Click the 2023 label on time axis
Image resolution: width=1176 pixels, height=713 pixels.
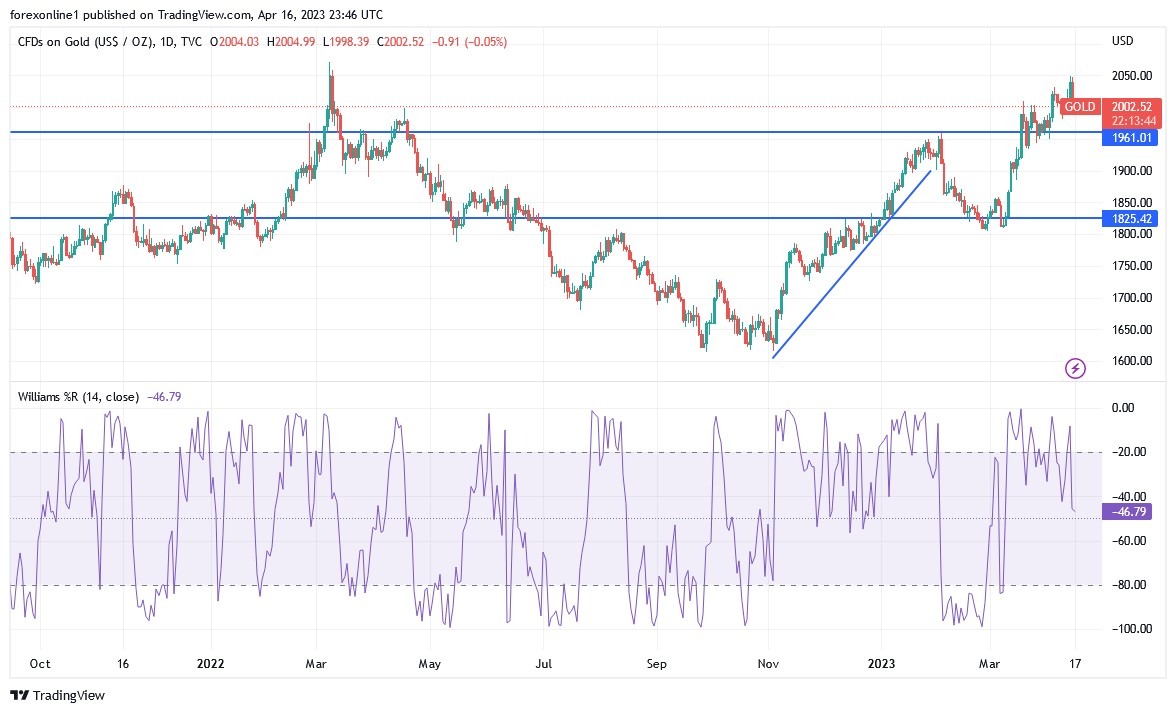[x=881, y=663]
